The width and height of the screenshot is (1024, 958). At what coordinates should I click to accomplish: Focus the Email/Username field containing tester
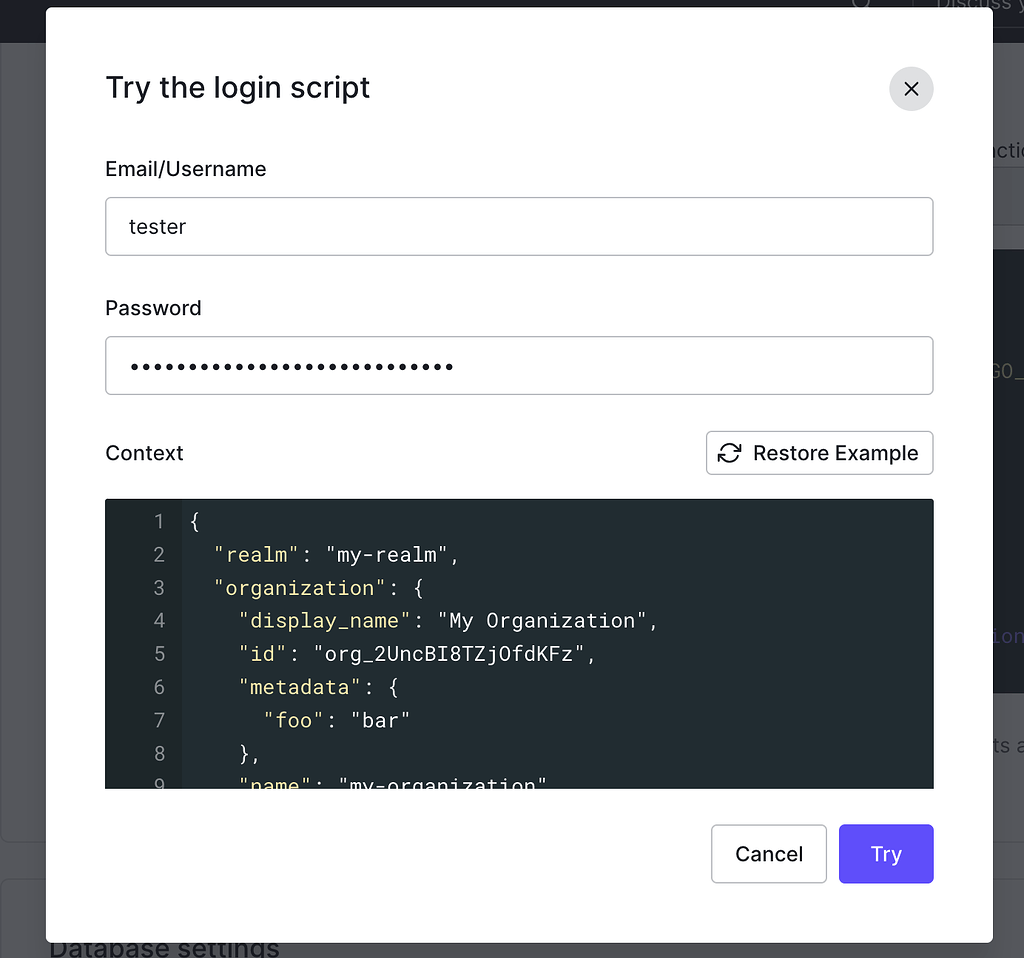(x=519, y=226)
